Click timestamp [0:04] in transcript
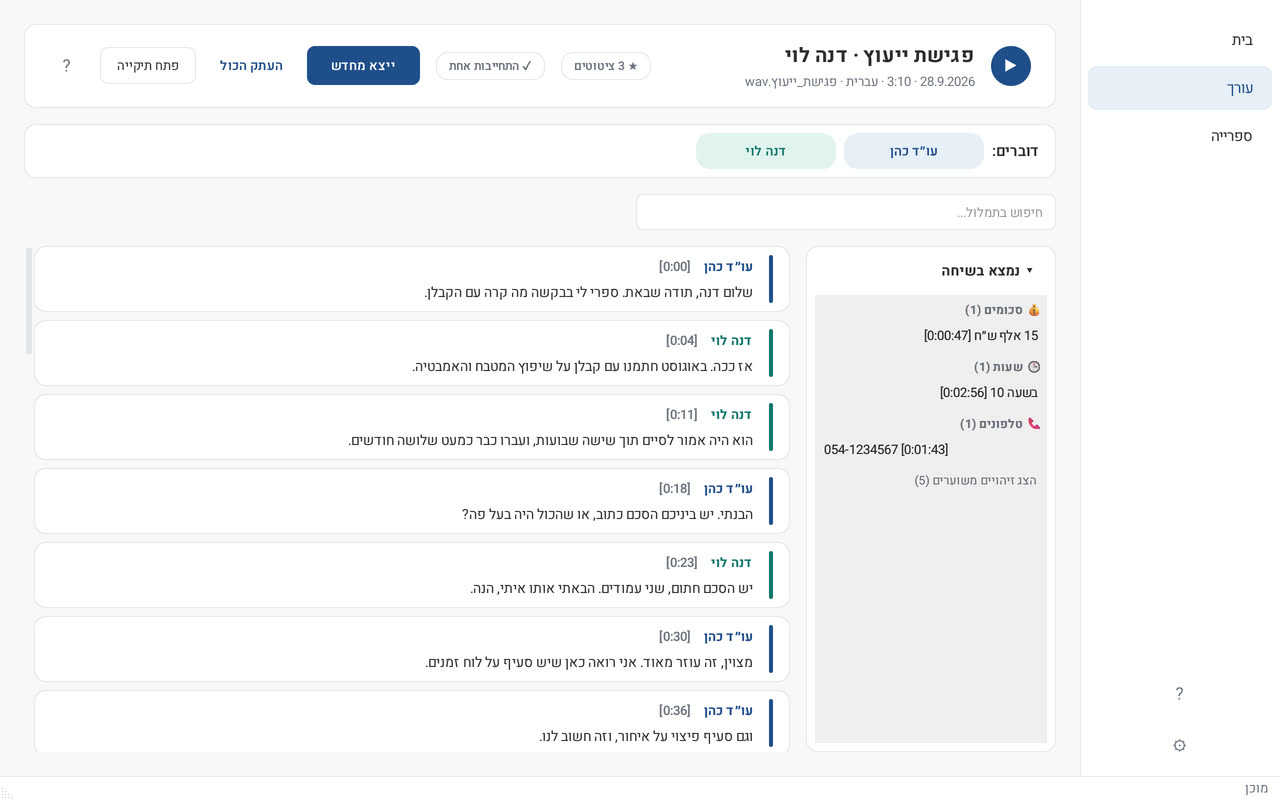Viewport: 1280px width, 800px height. pyautogui.click(x=682, y=341)
